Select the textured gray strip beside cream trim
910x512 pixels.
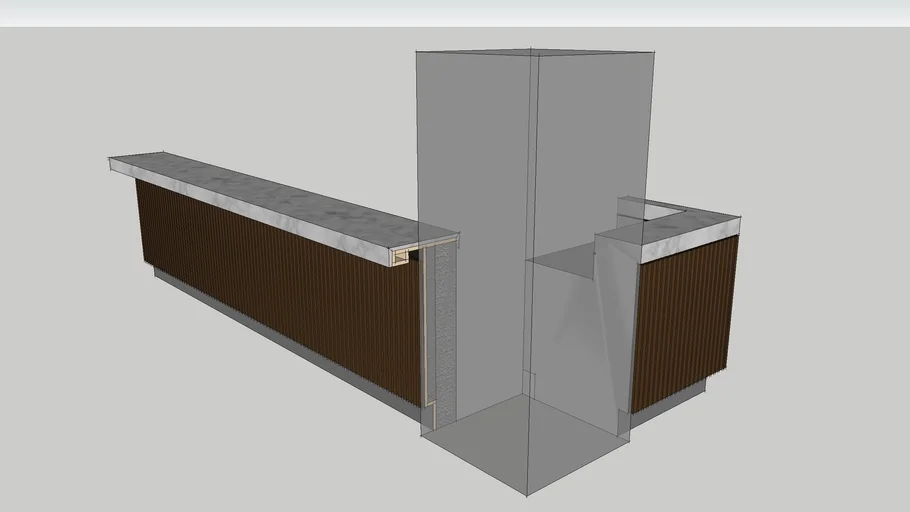(x=445, y=330)
